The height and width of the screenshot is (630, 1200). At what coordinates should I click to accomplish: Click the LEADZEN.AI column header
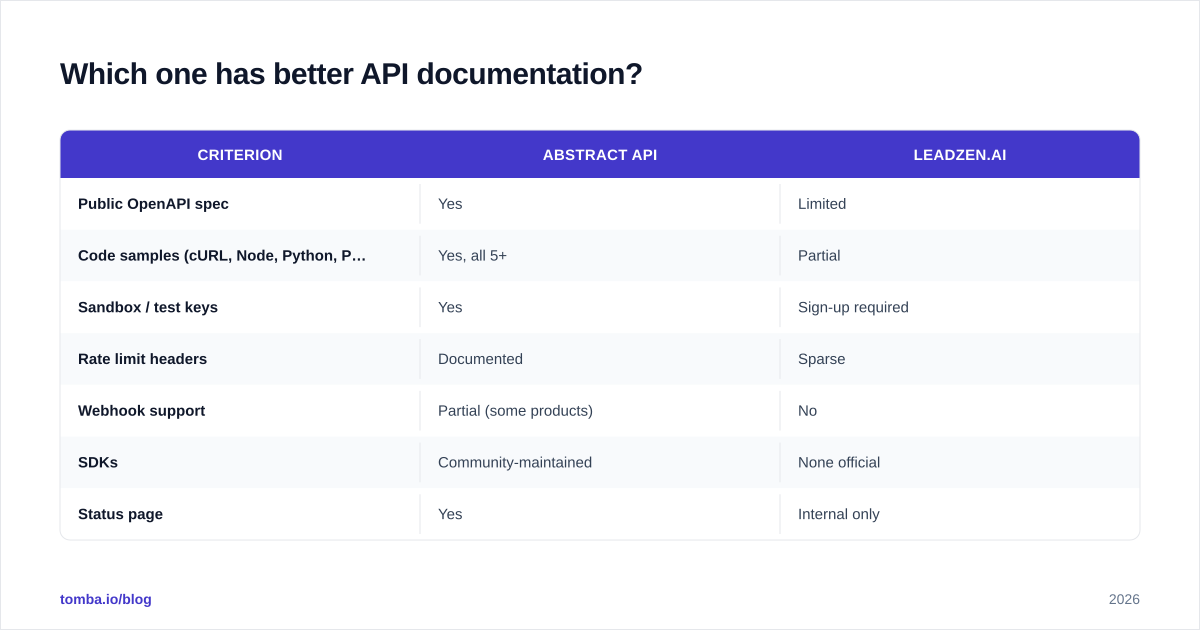(x=960, y=155)
